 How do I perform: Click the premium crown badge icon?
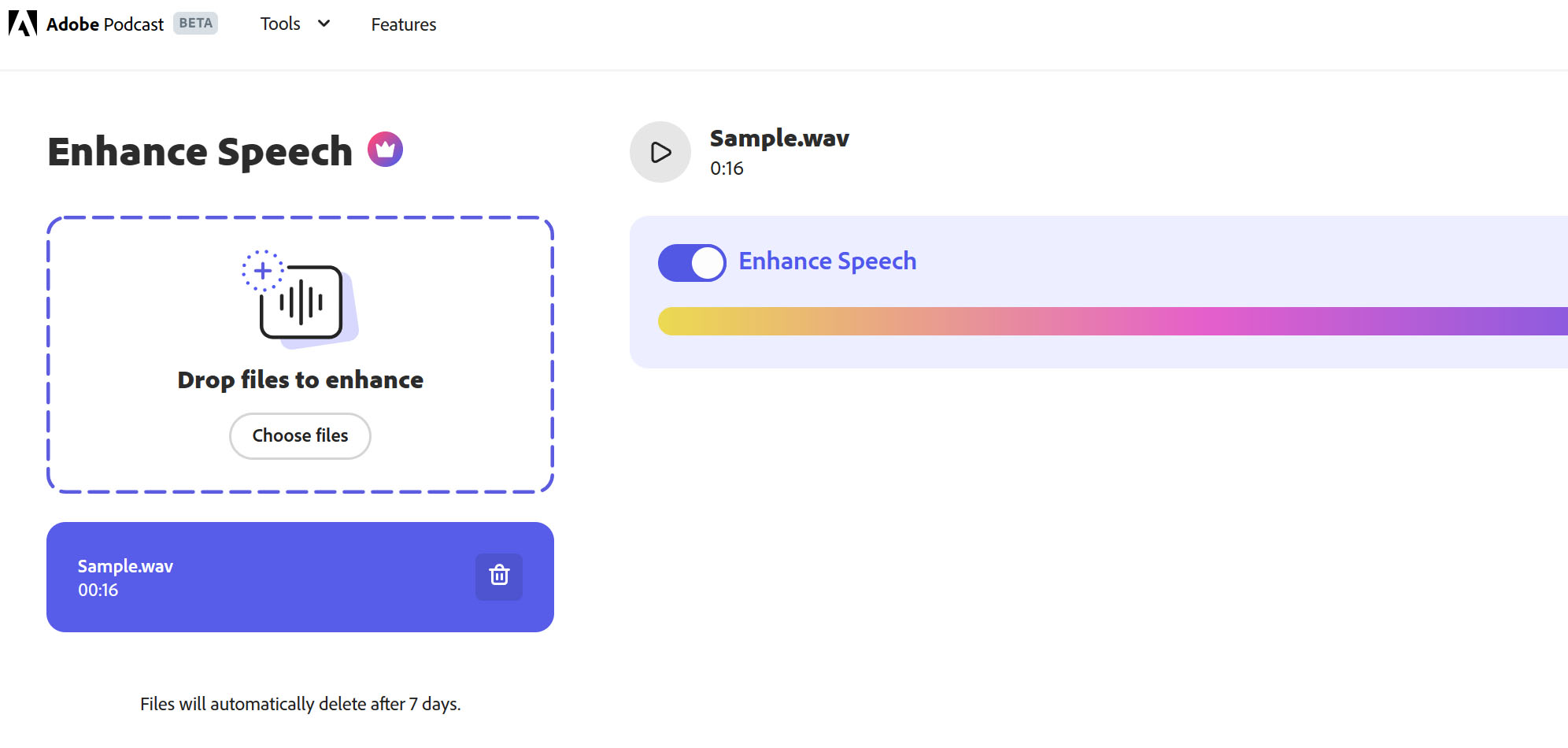click(385, 149)
